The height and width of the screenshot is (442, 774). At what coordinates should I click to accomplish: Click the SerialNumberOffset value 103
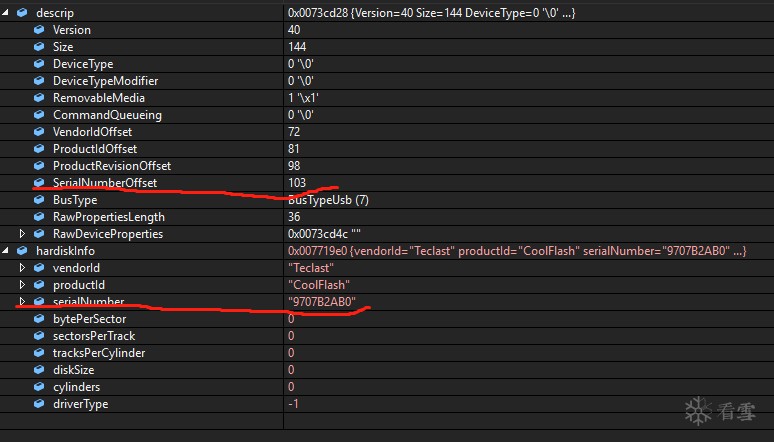pyautogui.click(x=297, y=183)
